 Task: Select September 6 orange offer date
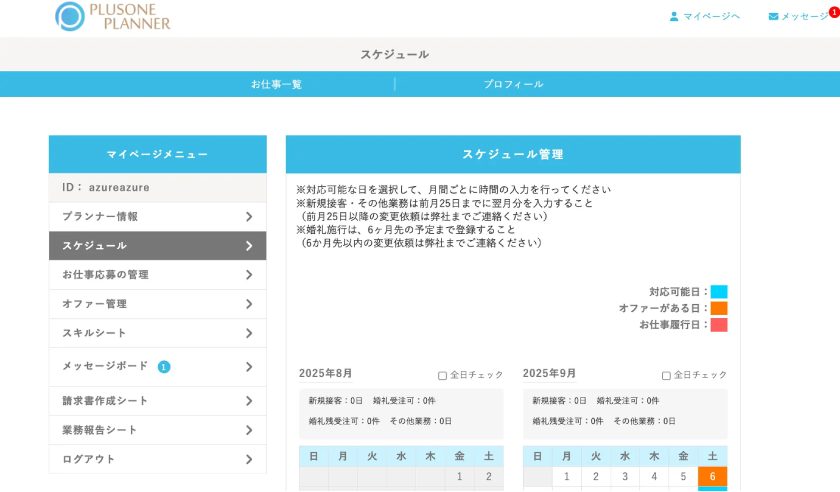coord(712,477)
